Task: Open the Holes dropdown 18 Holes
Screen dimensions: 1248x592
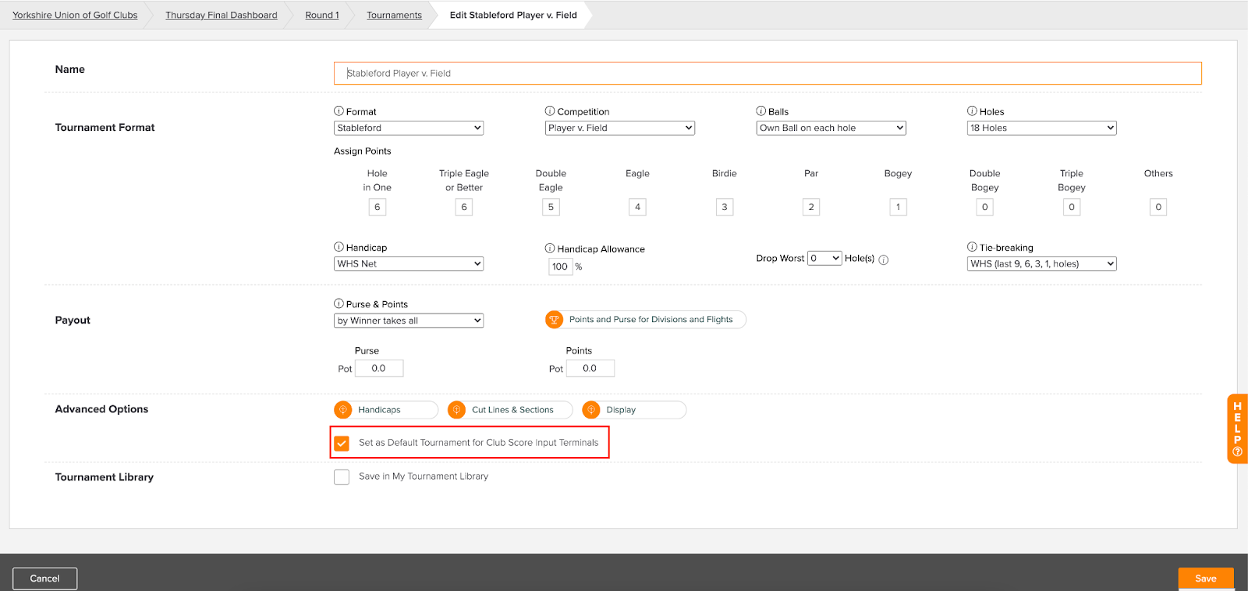Action: click(1042, 128)
